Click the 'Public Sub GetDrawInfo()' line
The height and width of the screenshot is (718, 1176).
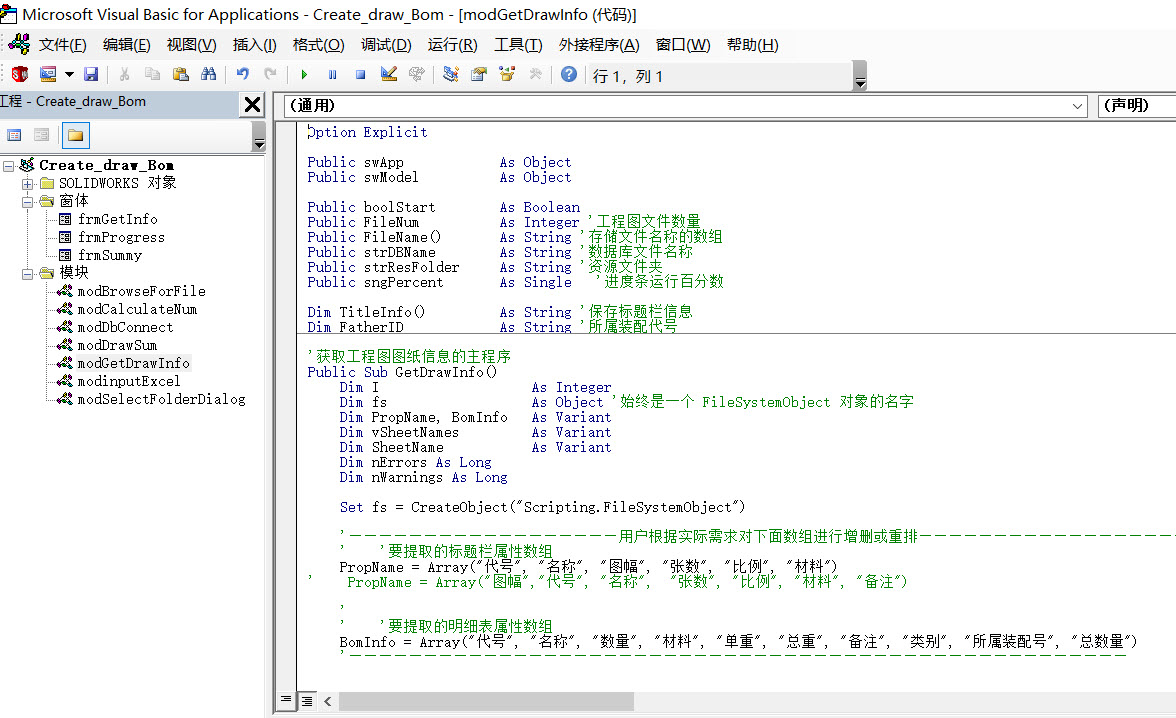point(402,372)
